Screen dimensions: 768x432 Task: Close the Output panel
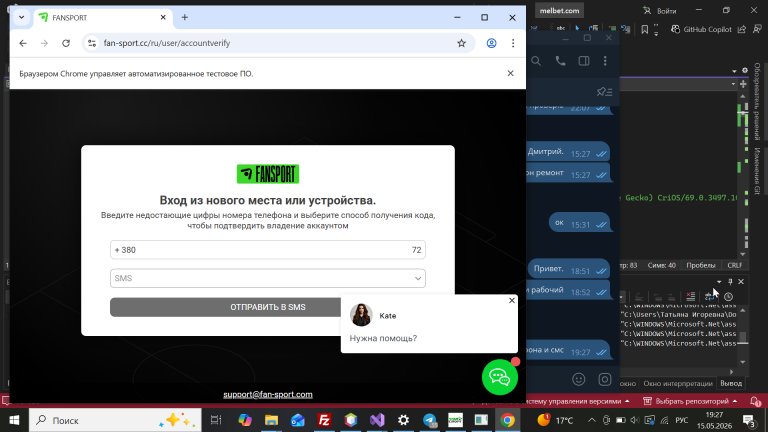coord(741,282)
